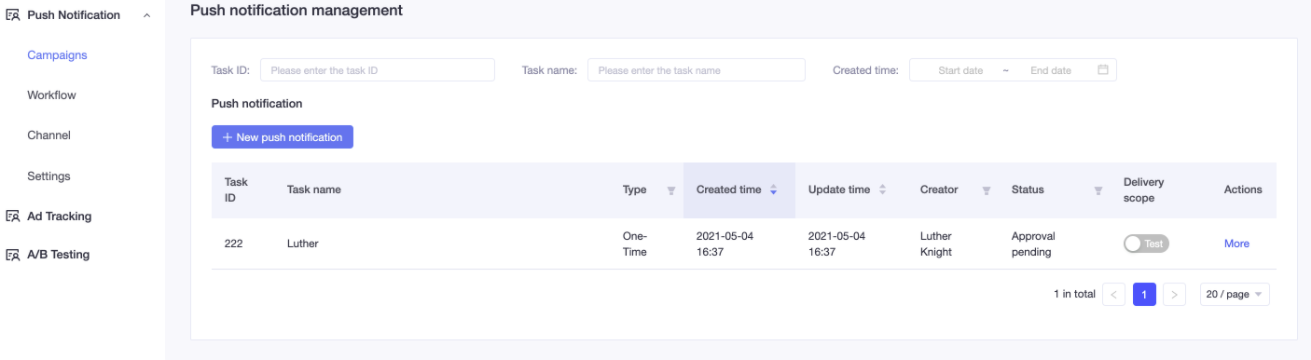This screenshot has width=1311, height=360.
Task: Click the New push notification button
Action: 282,137
